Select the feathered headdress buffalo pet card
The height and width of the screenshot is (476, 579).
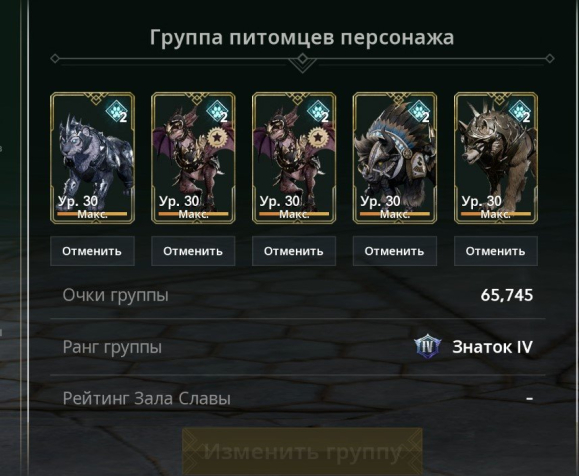(395, 158)
